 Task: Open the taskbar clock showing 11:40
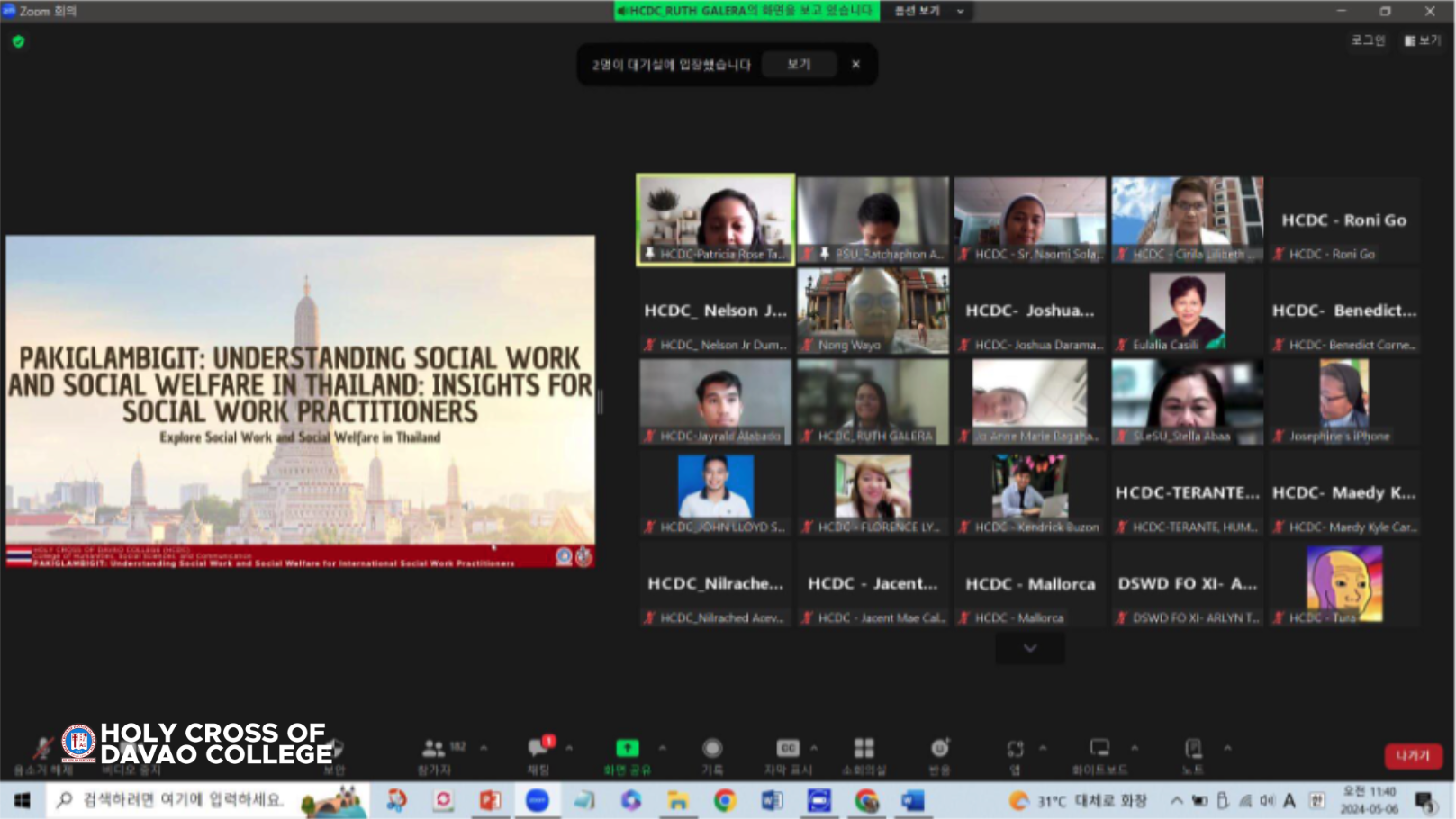click(x=1369, y=800)
